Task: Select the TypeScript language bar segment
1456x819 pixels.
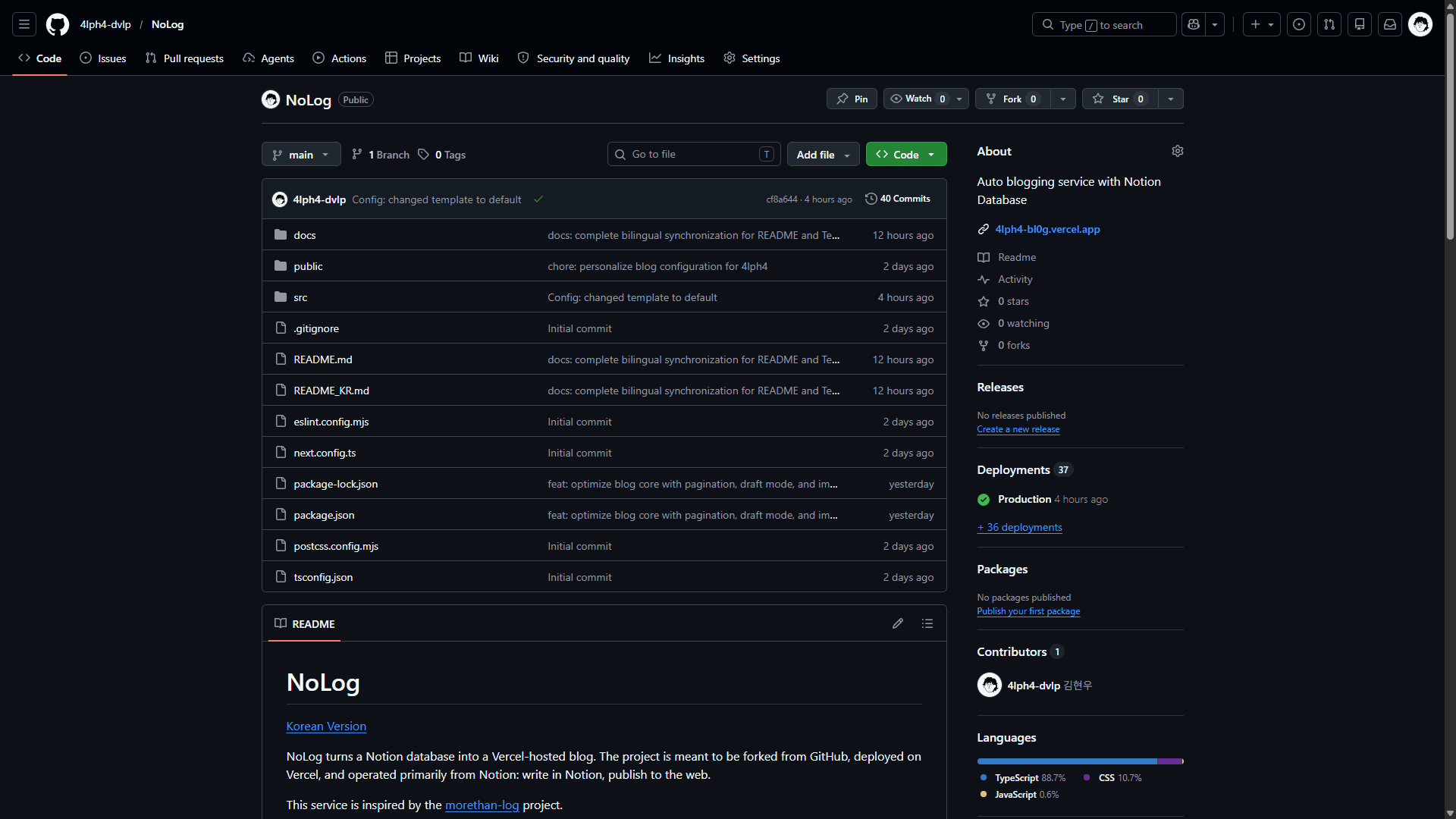Action: pyautogui.click(x=1067, y=761)
